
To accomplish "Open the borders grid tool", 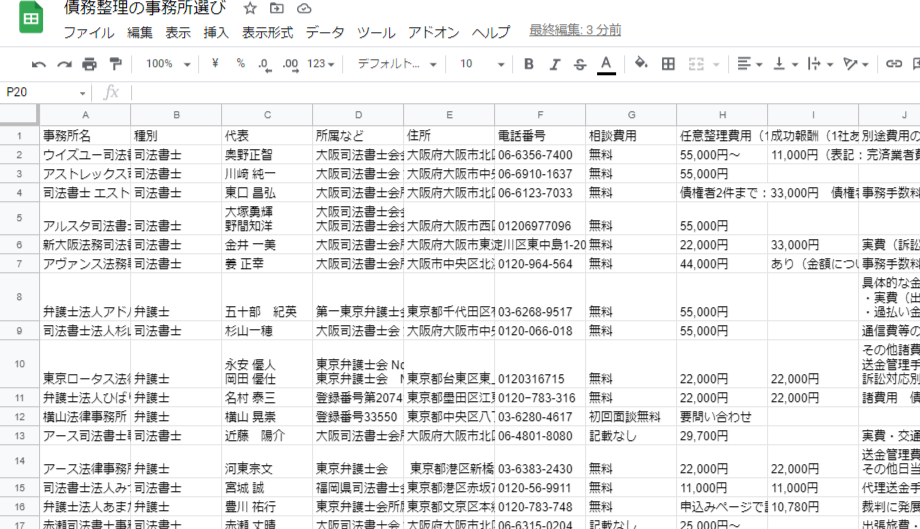I will [x=668, y=64].
